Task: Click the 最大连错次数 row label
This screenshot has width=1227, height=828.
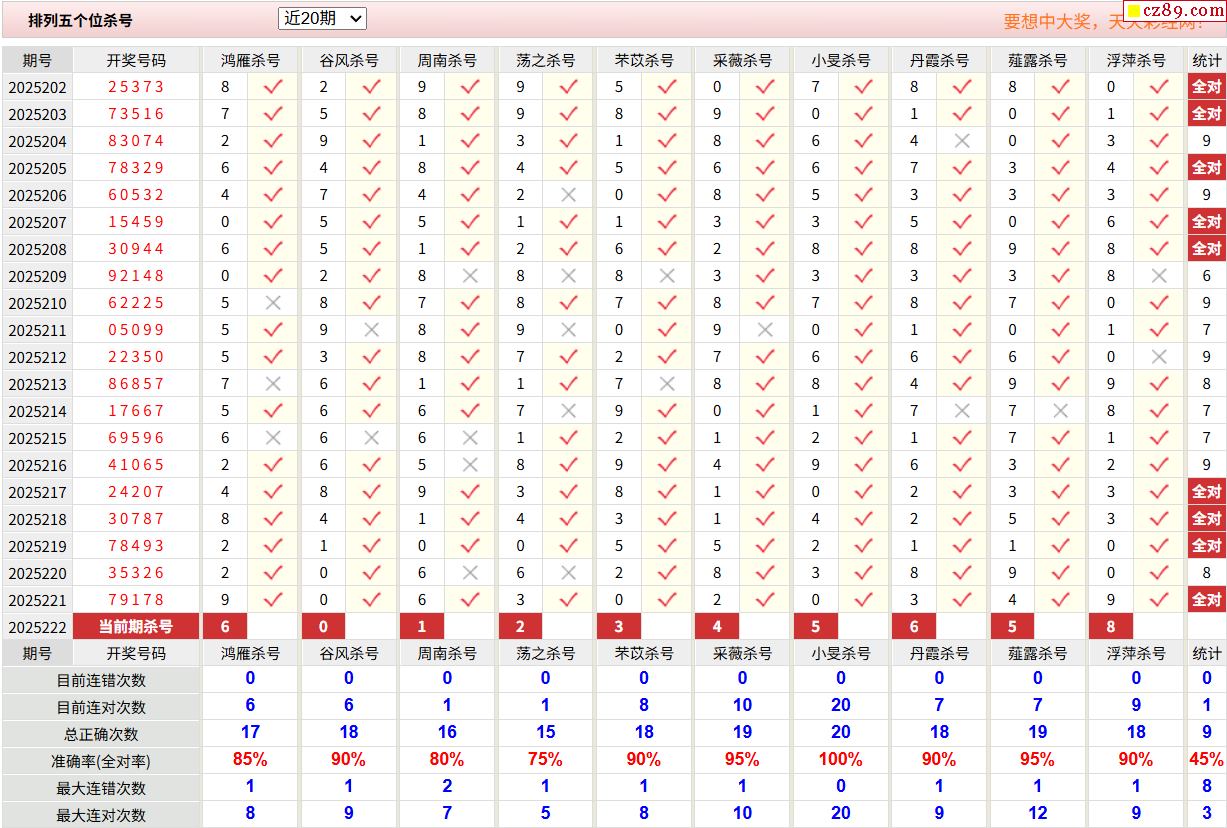Action: point(101,788)
